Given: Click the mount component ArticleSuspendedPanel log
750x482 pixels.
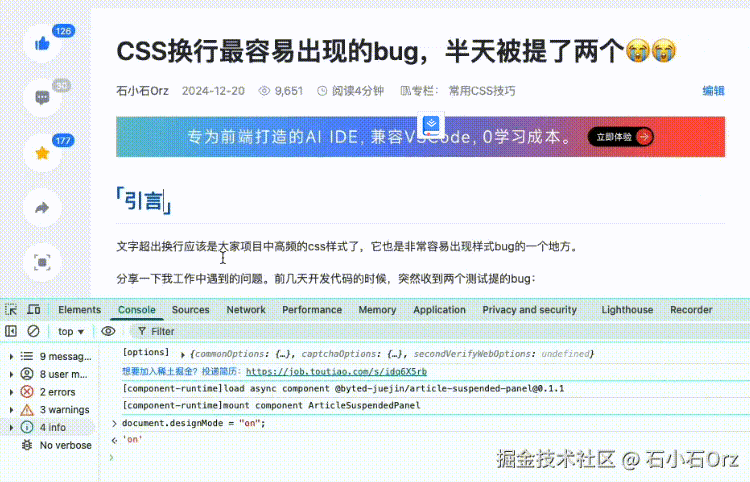Looking at the screenshot, I should tap(271, 405).
